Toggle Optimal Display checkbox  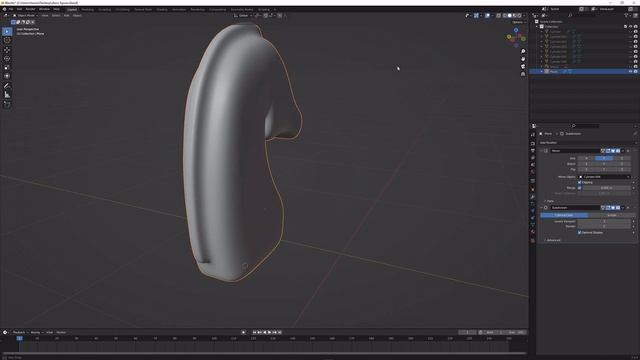pyautogui.click(x=580, y=232)
